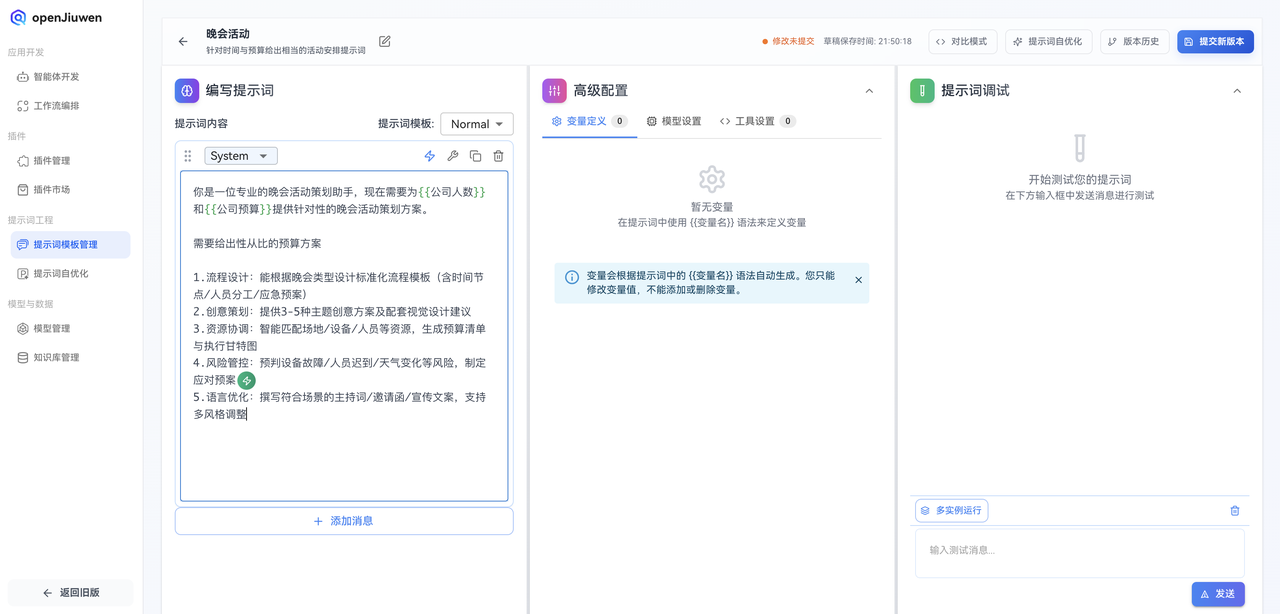Delete the System message with trash icon
The image size is (1280, 614).
(x=499, y=156)
